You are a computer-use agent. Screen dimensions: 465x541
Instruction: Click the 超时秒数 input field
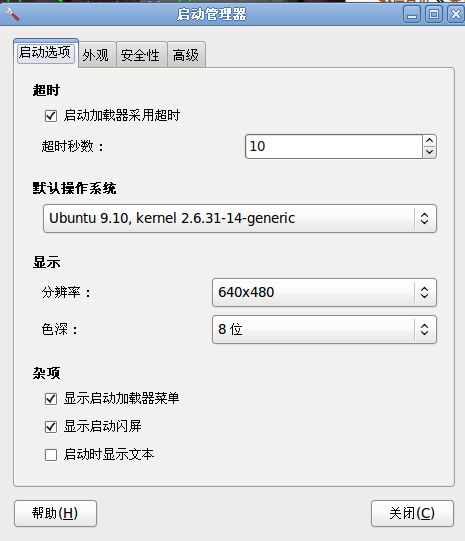334,147
